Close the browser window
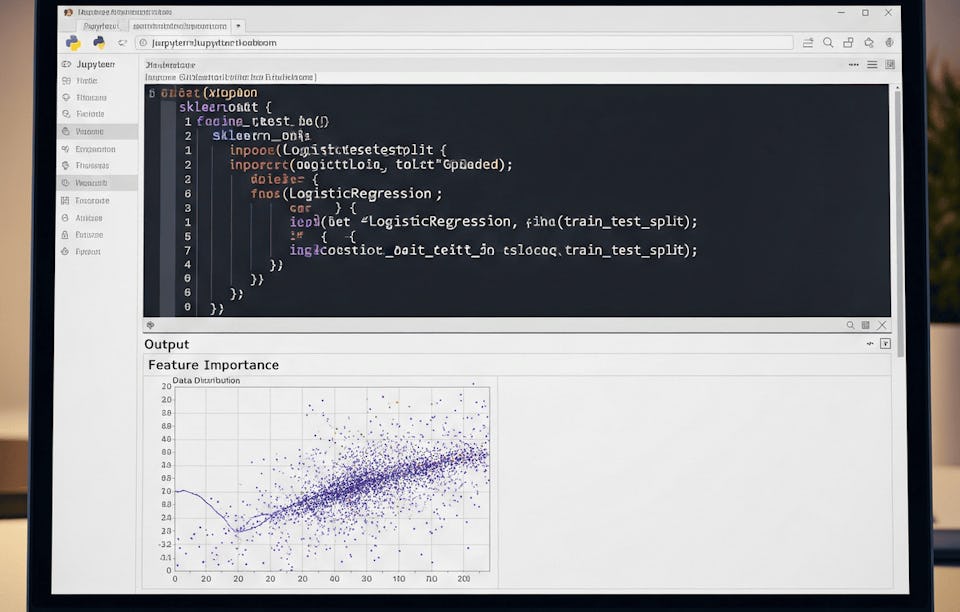Viewport: 960px width, 612px height. 888,12
